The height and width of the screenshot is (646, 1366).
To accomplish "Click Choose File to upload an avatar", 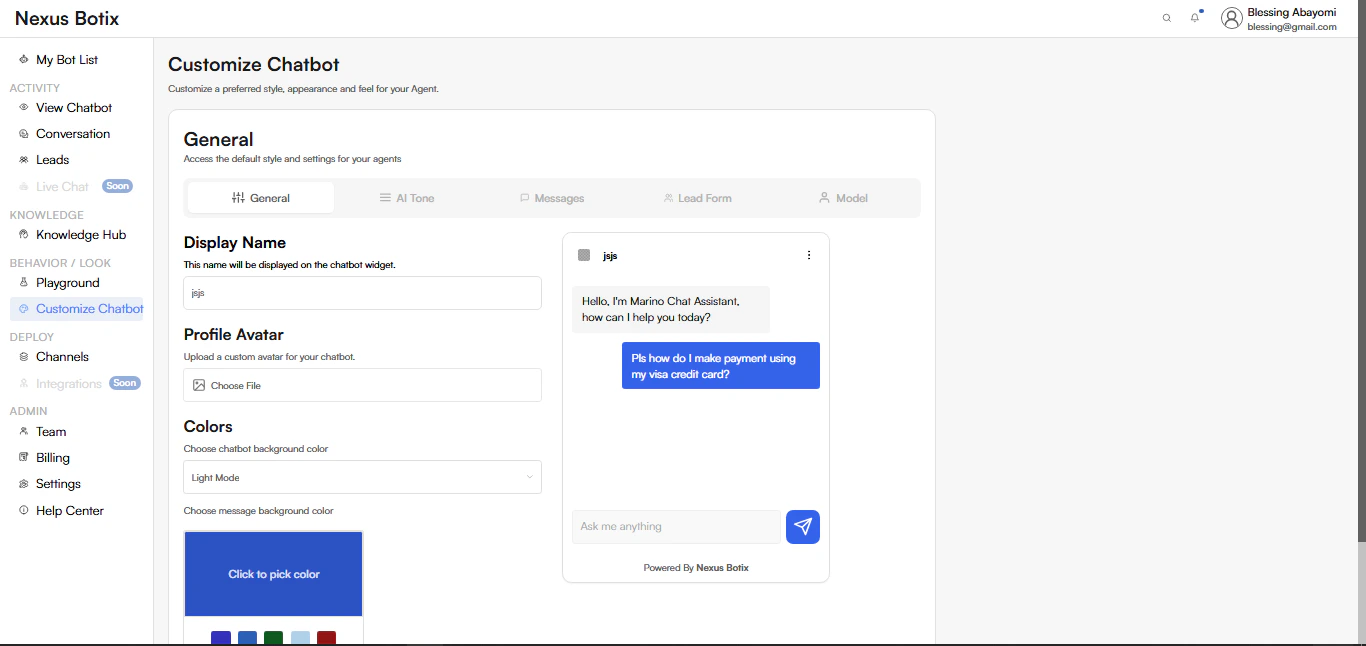I will point(363,385).
